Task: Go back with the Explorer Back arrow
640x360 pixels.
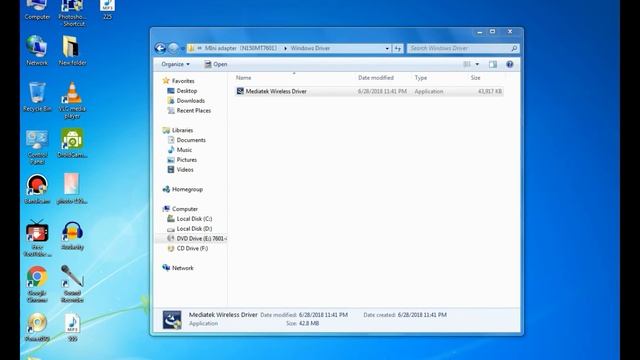Action: tap(160, 48)
